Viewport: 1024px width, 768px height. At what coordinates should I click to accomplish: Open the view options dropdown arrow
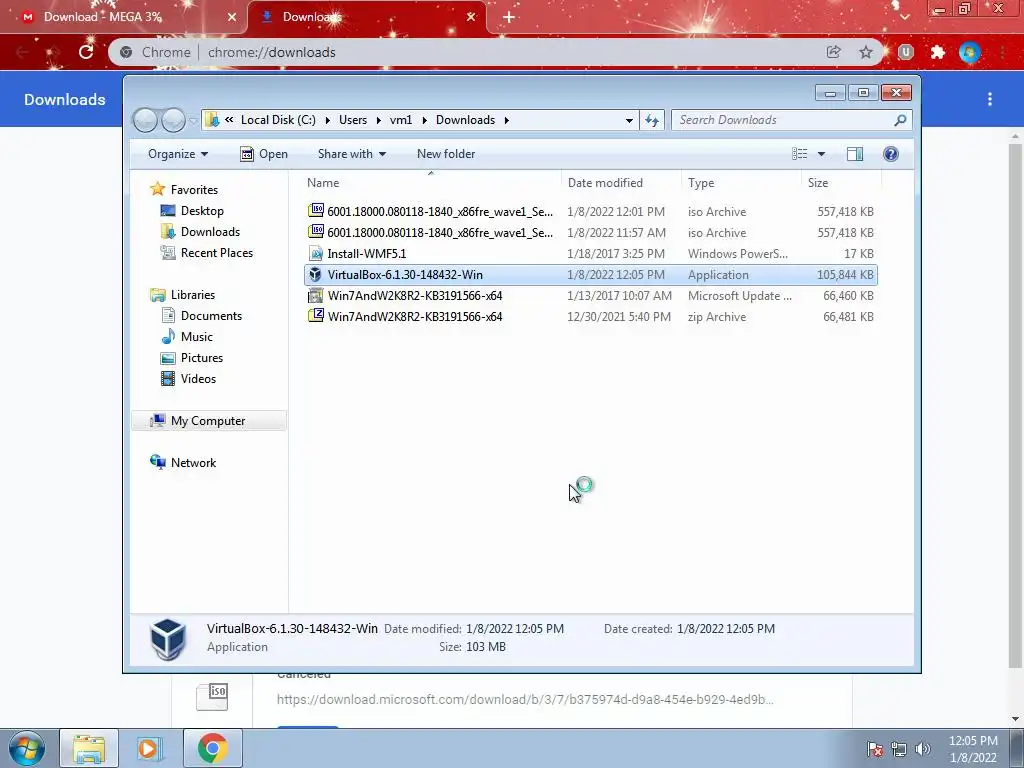click(822, 154)
